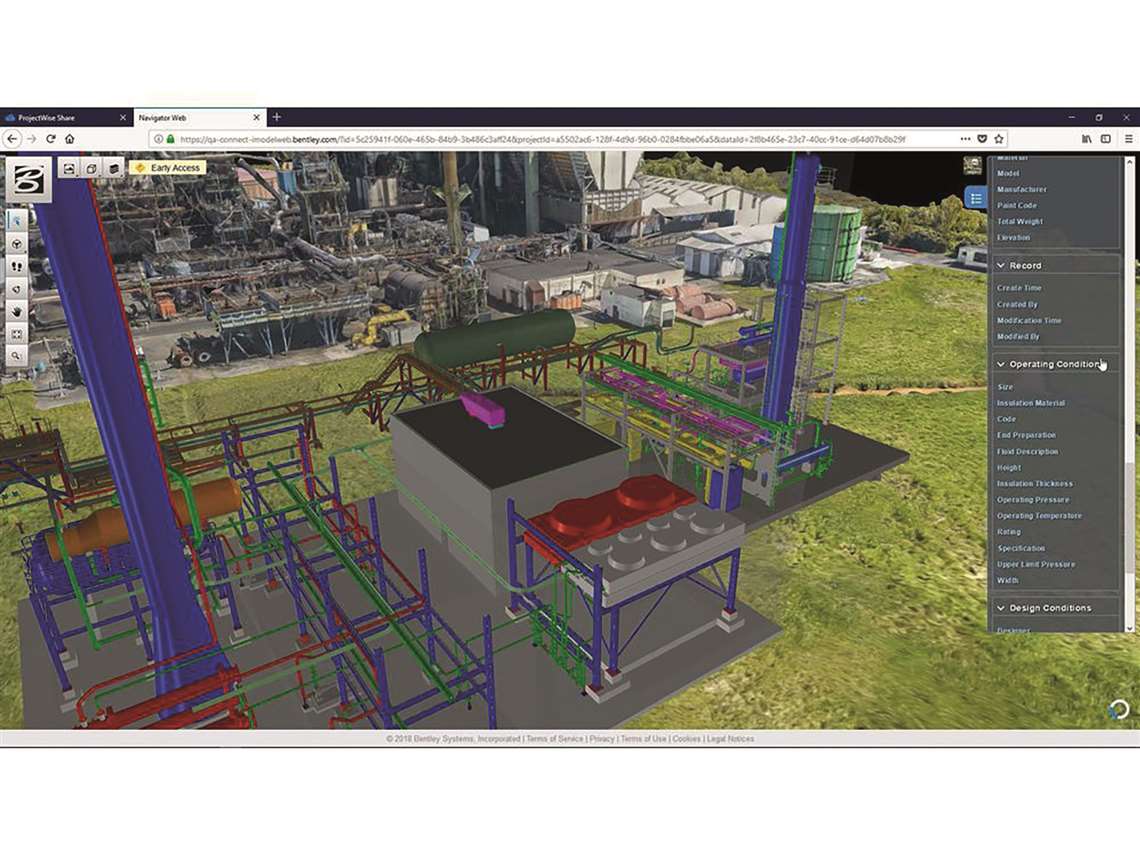
Task: Click the dark box icon in top toolbar
Action: click(114, 169)
